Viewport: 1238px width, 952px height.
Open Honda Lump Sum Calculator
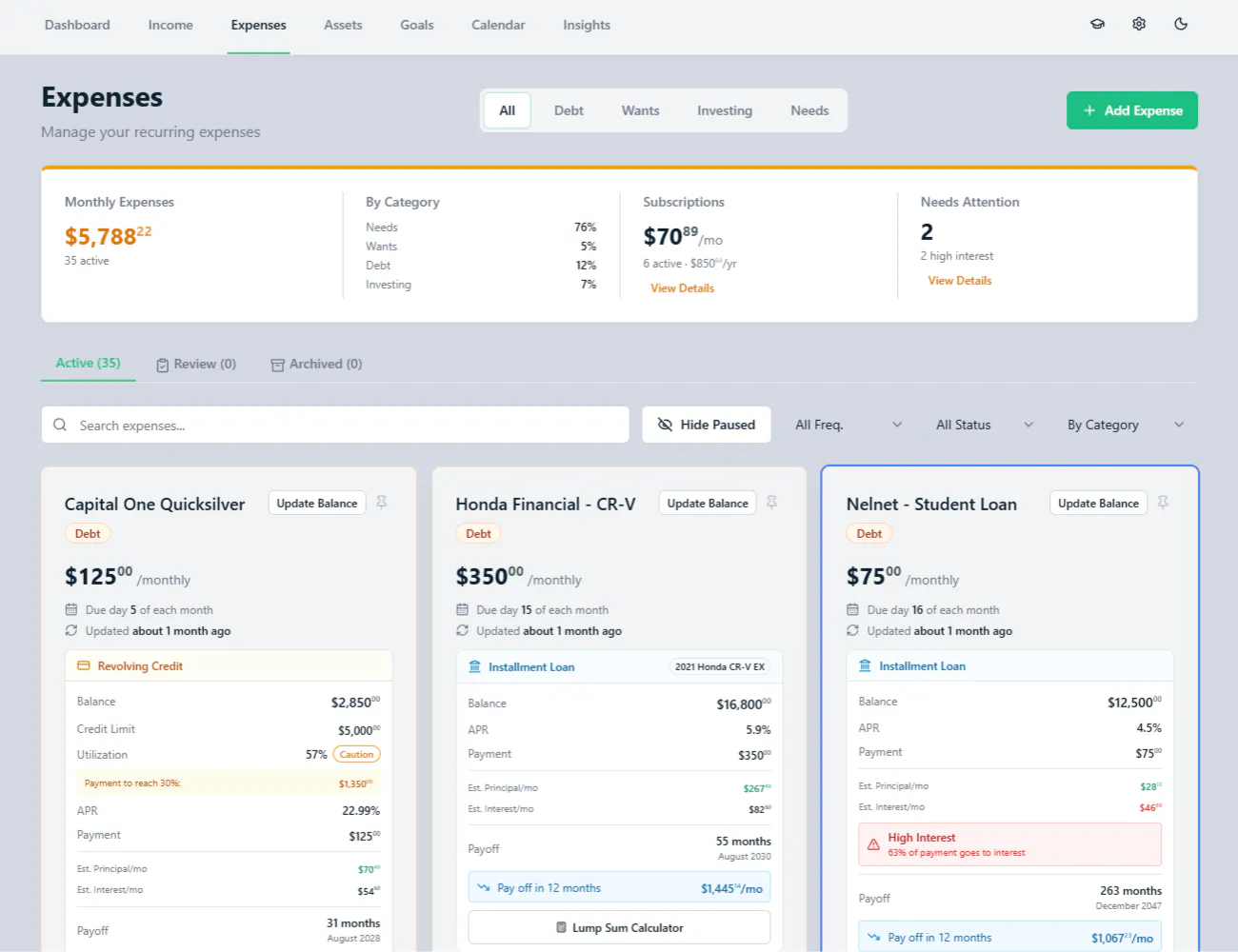tap(619, 928)
